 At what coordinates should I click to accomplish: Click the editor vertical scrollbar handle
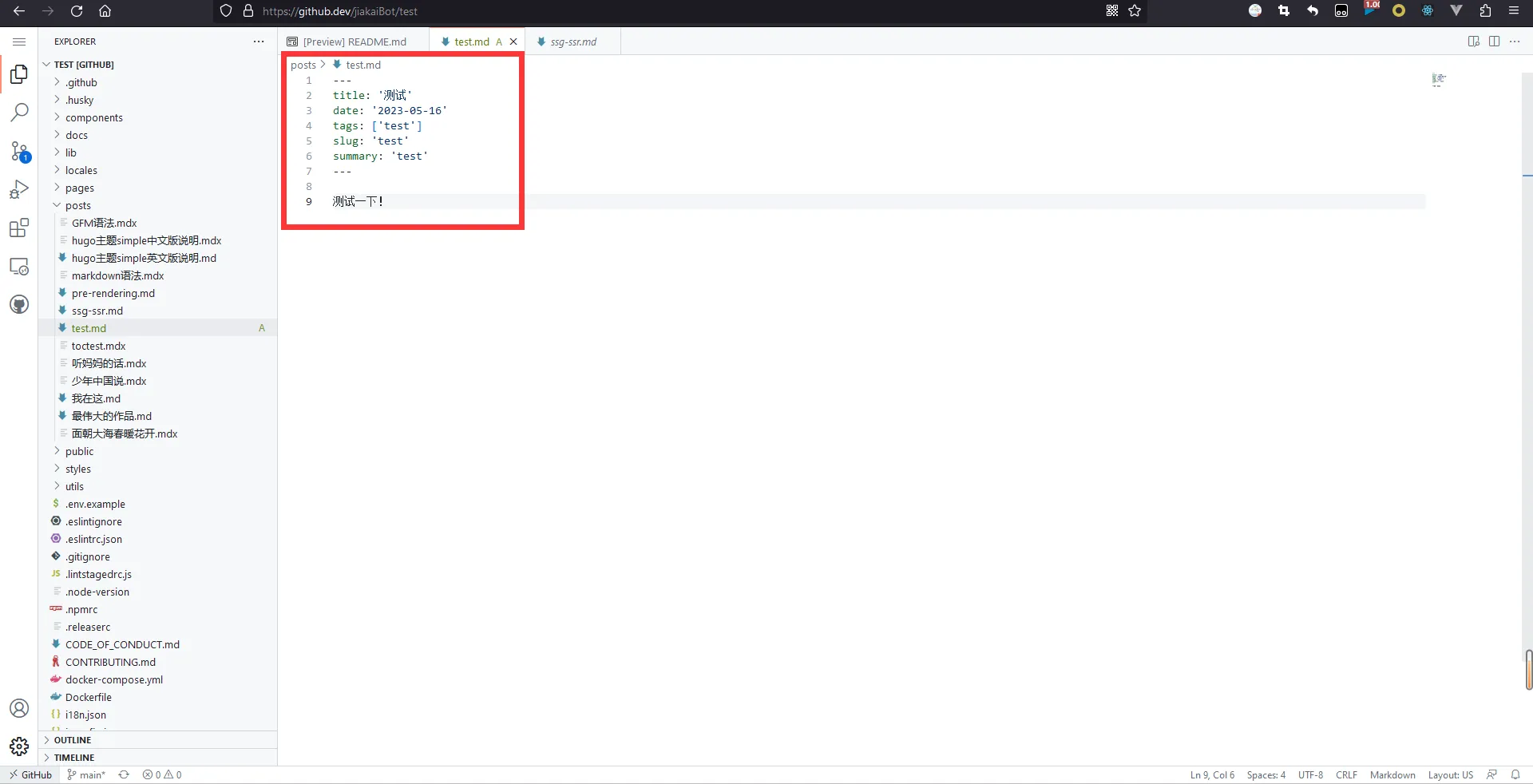[x=1528, y=670]
